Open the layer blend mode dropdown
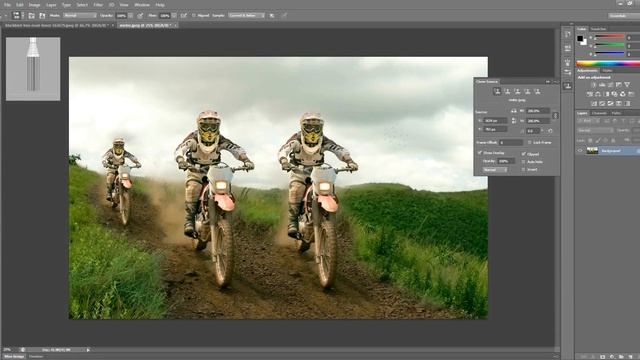Viewport: 640px width, 360px height. (595, 131)
